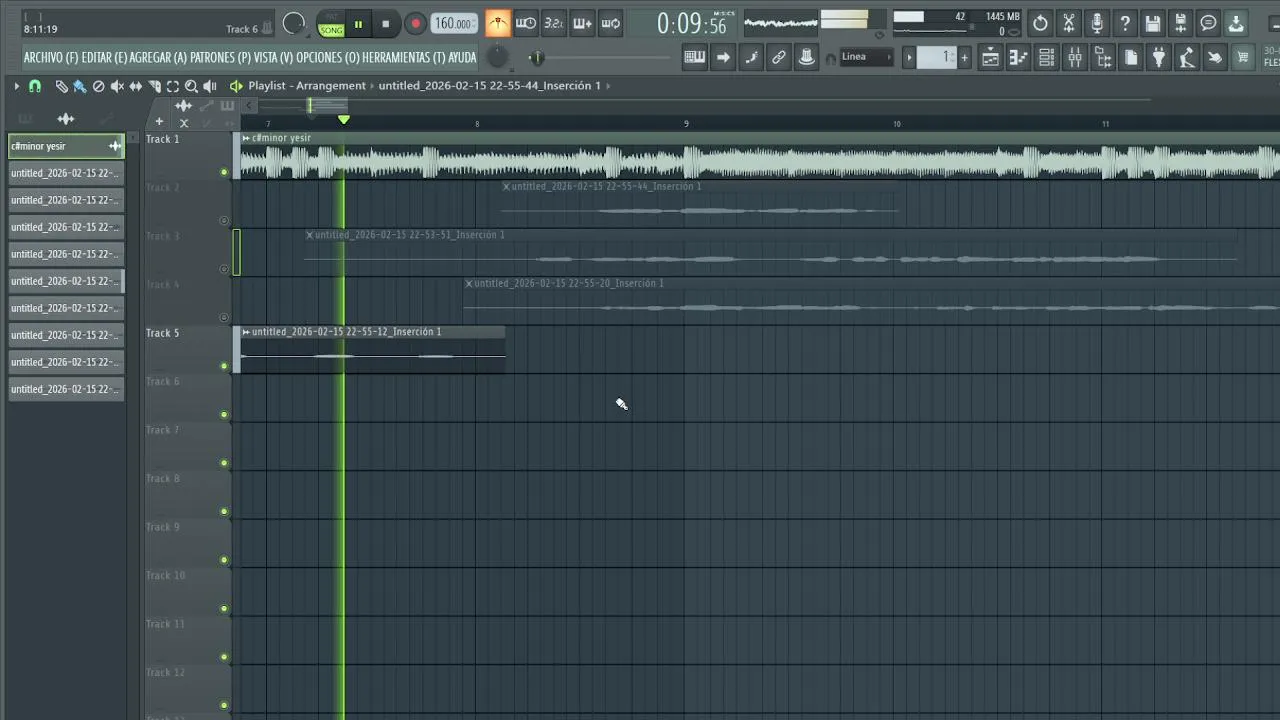
Task: Select c#minor yesir in the picker panel
Action: pyautogui.click(x=66, y=146)
